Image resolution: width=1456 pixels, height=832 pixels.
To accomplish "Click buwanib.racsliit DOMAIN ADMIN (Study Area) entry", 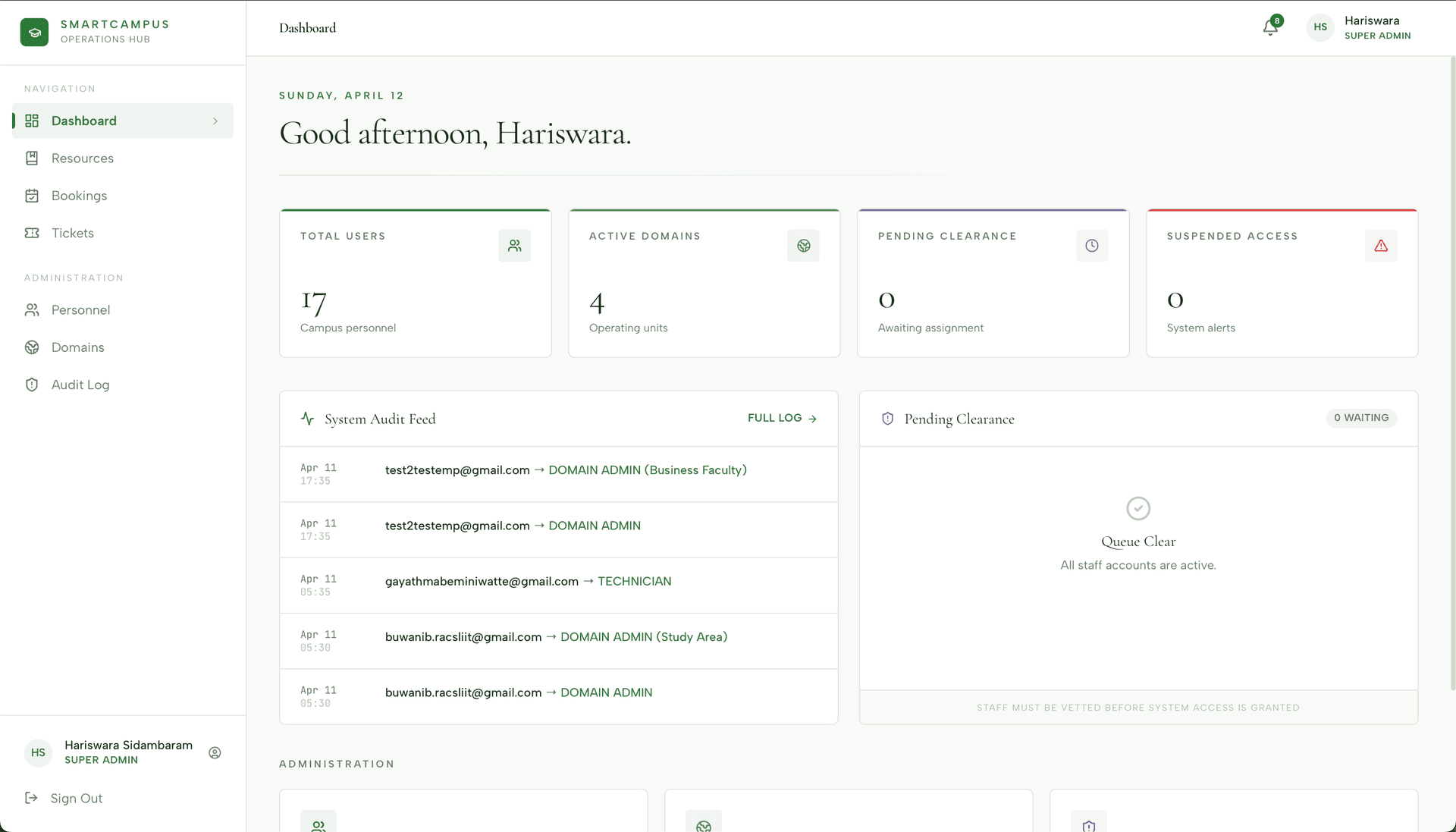I will [559, 641].
